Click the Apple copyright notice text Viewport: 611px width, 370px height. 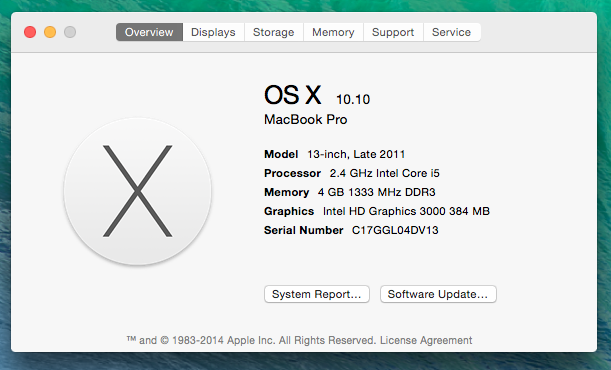[251, 340]
